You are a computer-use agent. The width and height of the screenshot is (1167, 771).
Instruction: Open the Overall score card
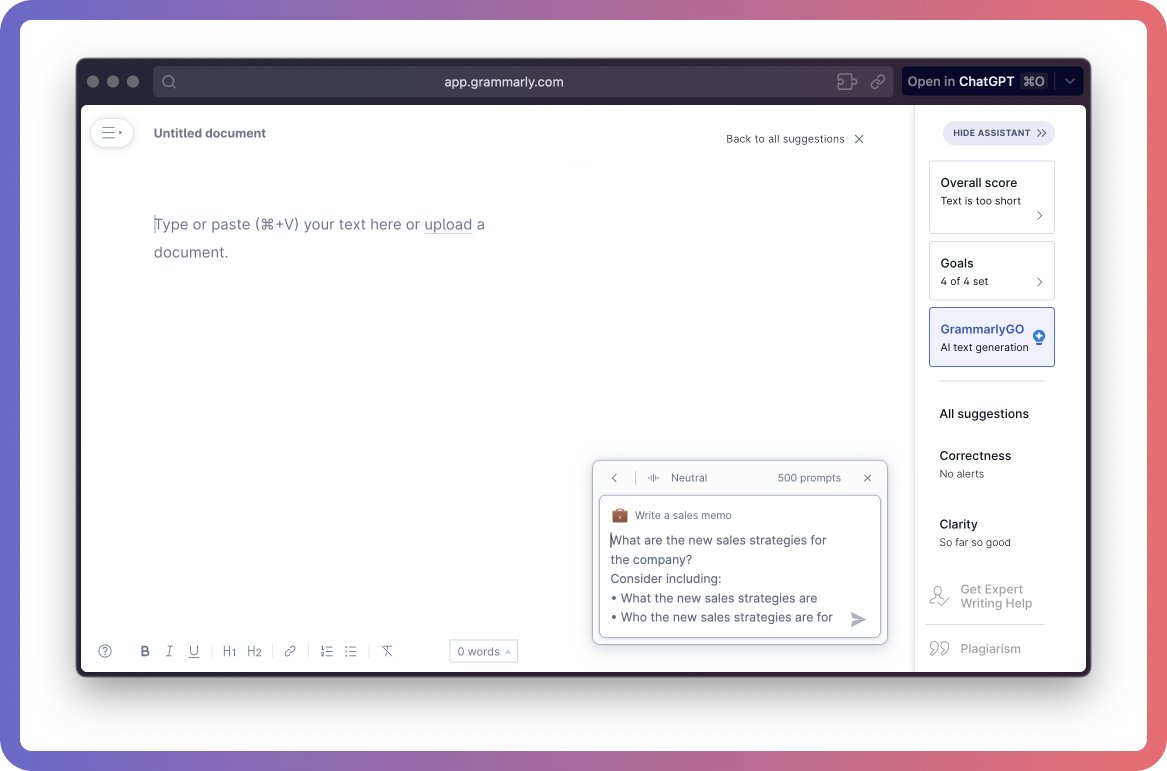[x=991, y=197]
